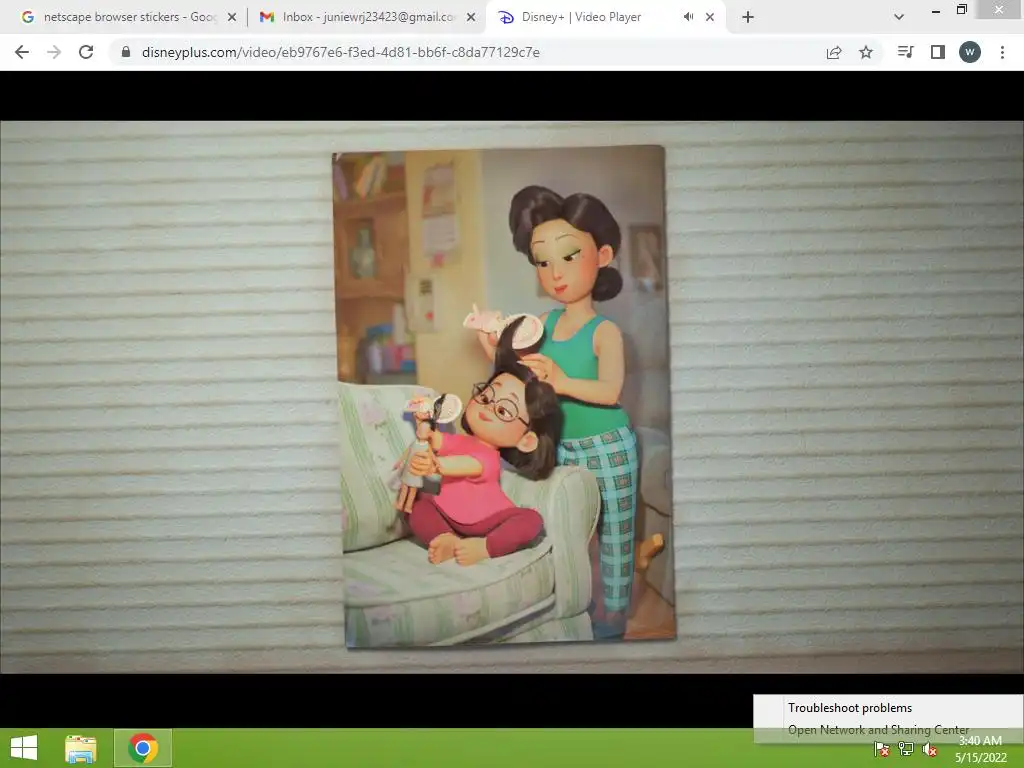
Task: Expand the tab search chevron
Action: click(x=899, y=17)
